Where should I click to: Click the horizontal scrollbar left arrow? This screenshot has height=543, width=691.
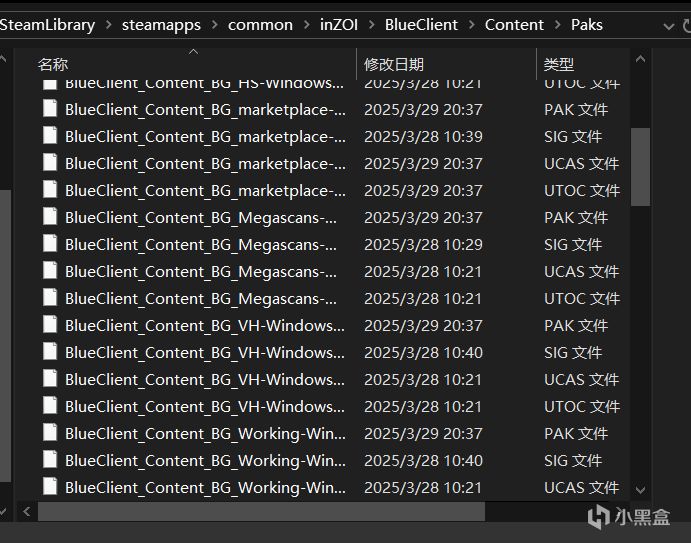(x=26, y=511)
